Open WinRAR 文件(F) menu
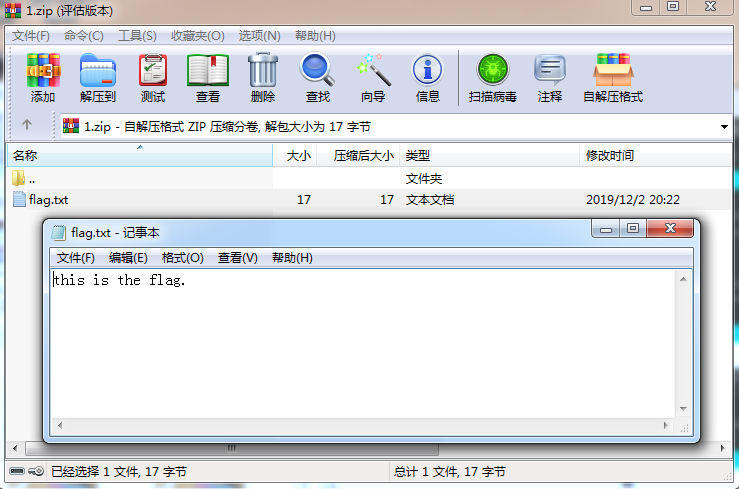Viewport: 739px width, 489px height. (31, 36)
